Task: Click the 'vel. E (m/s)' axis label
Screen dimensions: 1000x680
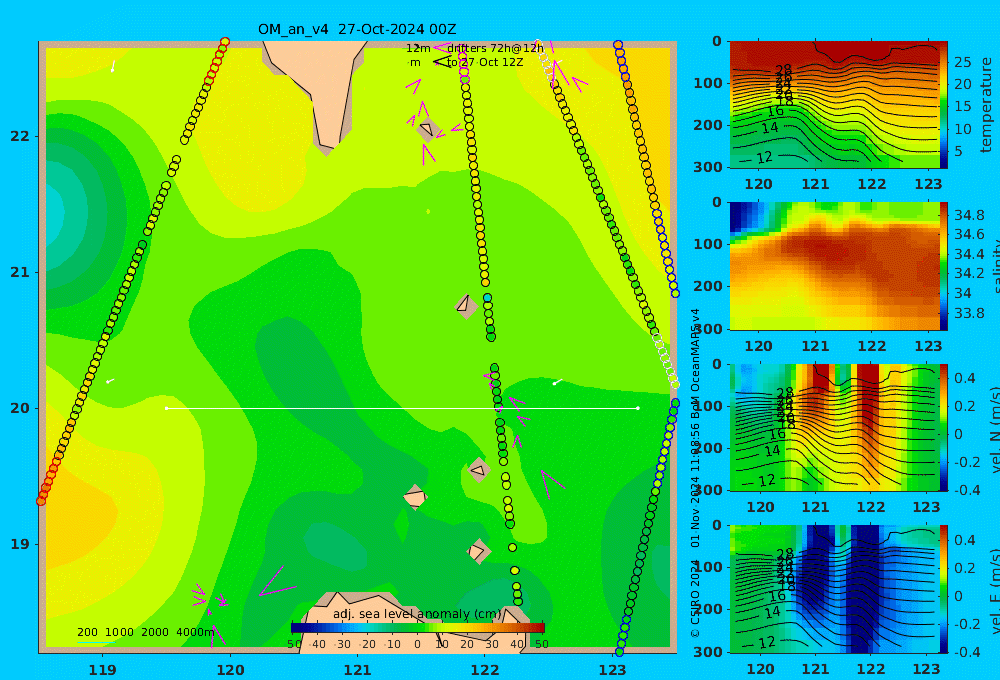Action: click(995, 591)
